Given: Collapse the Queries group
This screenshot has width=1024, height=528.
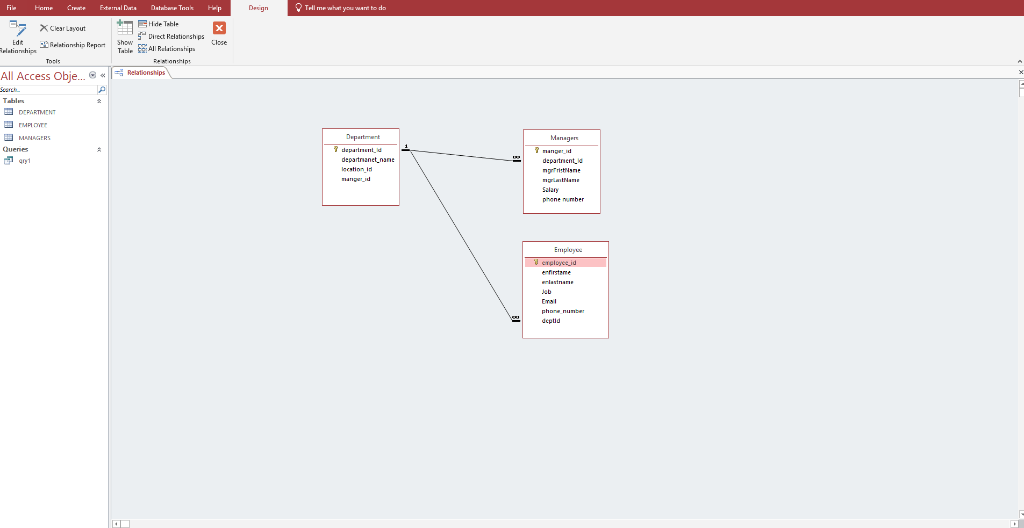Looking at the screenshot, I should coord(99,150).
